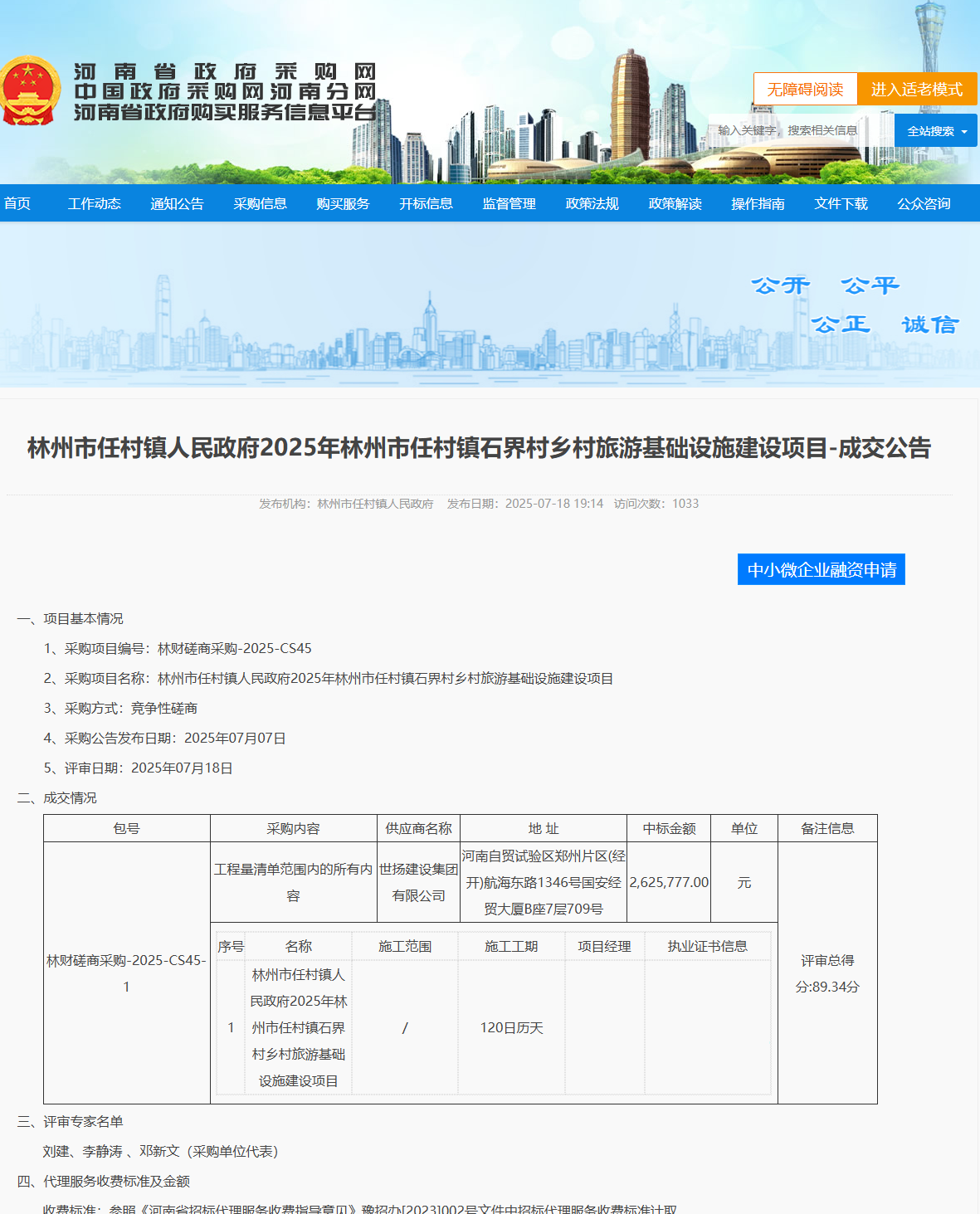This screenshot has height=1214, width=980.
Task: Open the 通知公告 menu item
Action: [x=177, y=202]
